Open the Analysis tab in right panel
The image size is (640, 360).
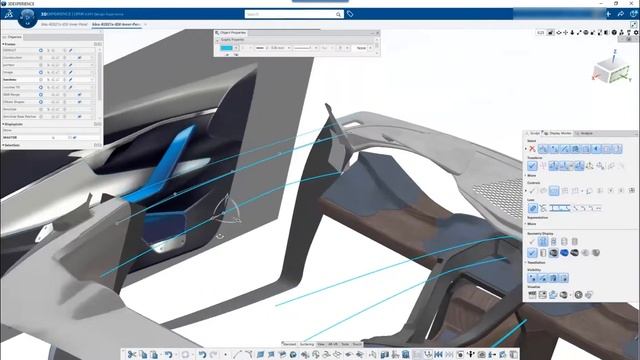584,133
